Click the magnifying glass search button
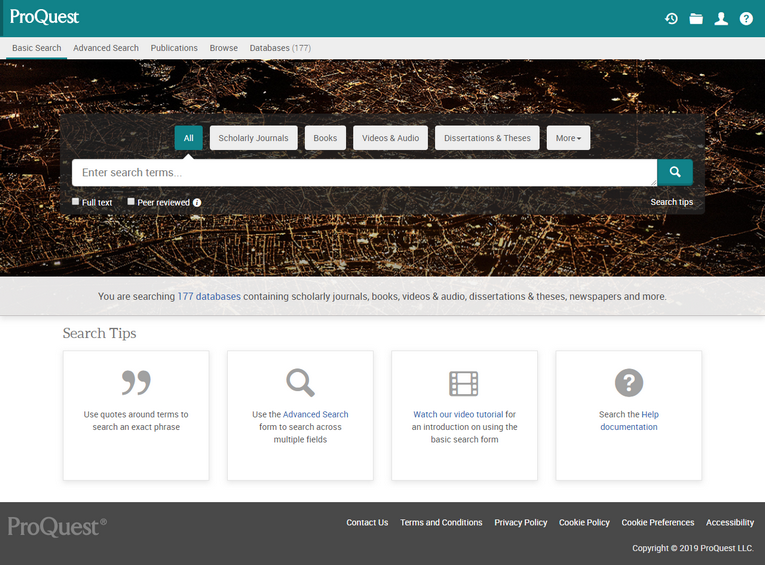This screenshot has width=765, height=565. pos(675,172)
